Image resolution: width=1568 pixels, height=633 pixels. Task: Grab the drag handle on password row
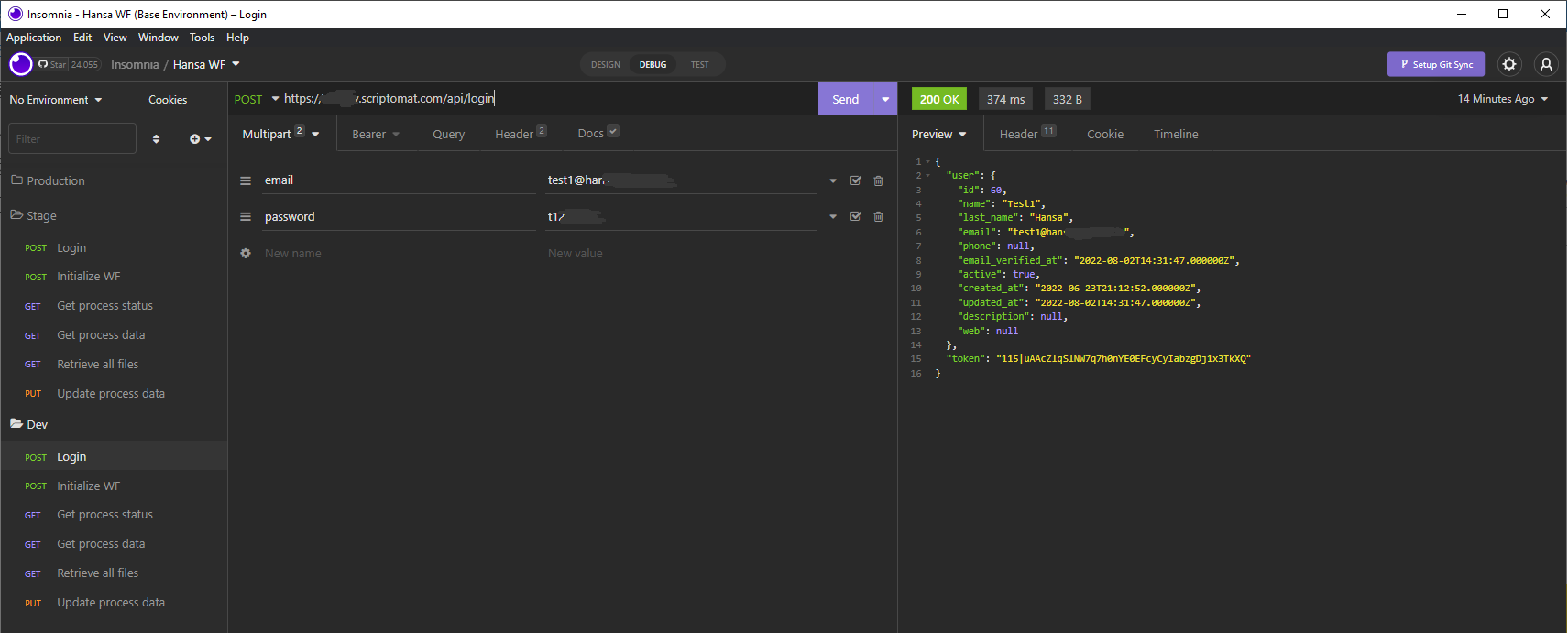246,217
